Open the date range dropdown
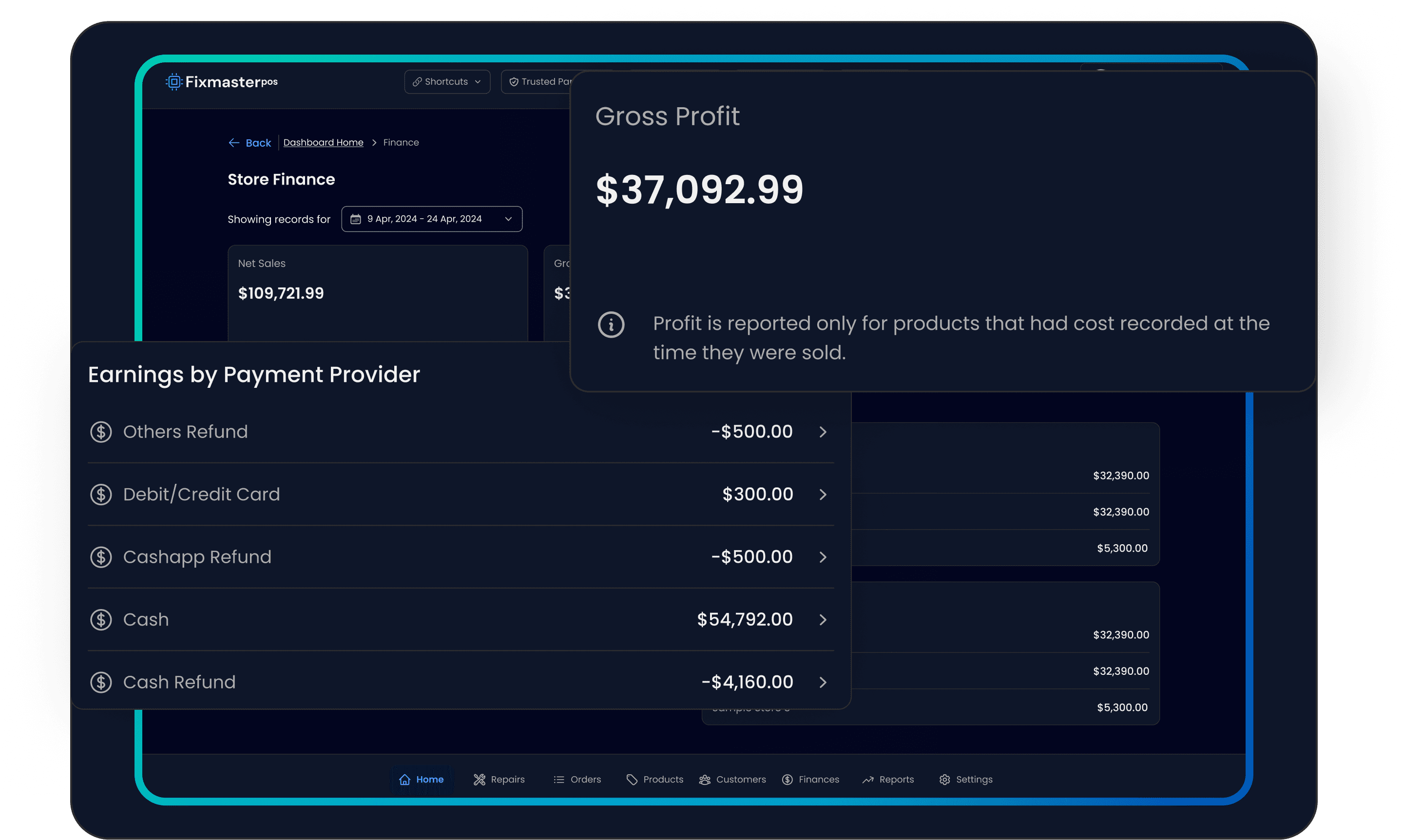The height and width of the screenshot is (840, 1403). [x=431, y=219]
